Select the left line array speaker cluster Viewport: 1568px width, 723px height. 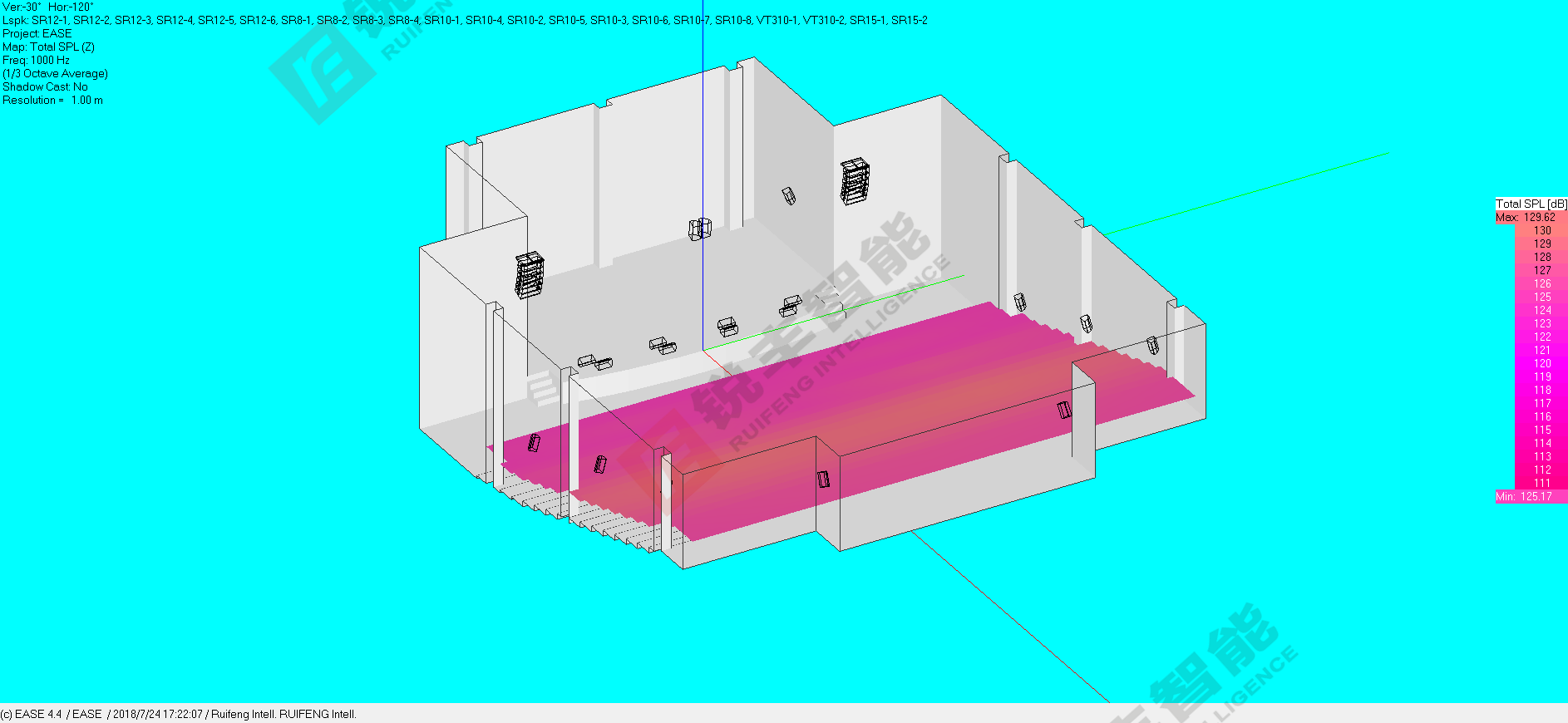coord(529,276)
